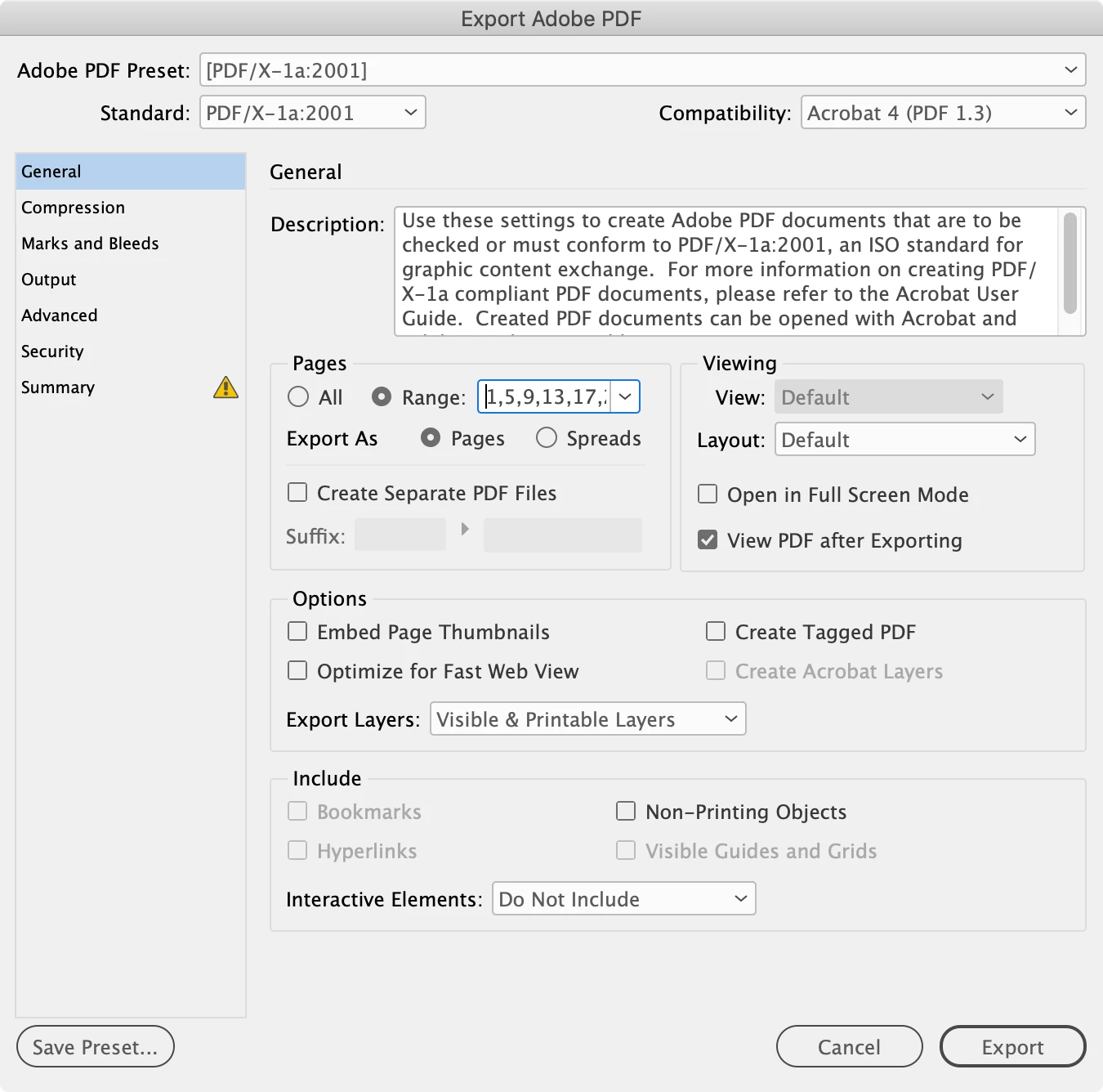Click into the page Range text field

pyautogui.click(x=546, y=397)
